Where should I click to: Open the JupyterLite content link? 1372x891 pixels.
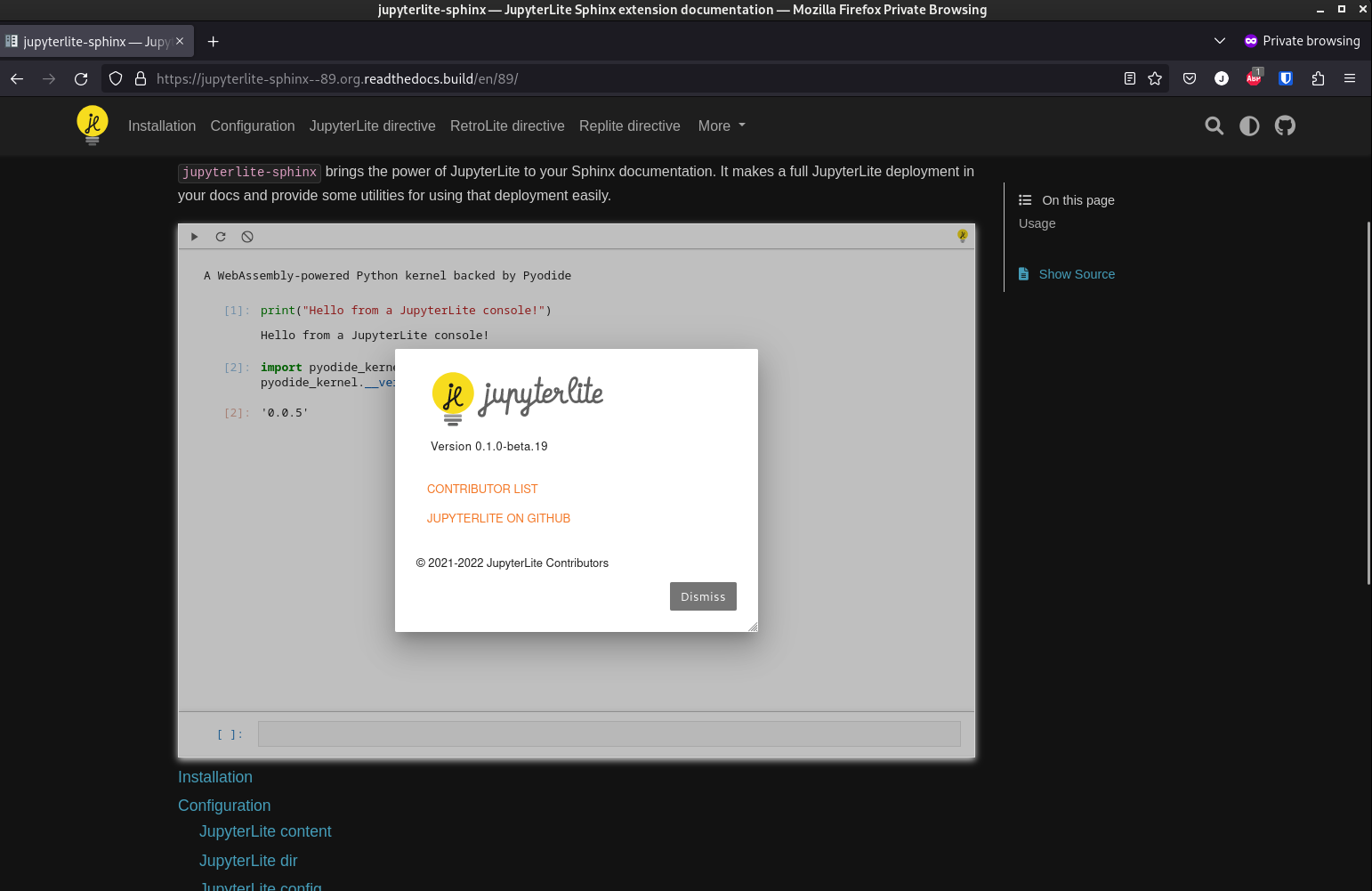pyautogui.click(x=265, y=831)
